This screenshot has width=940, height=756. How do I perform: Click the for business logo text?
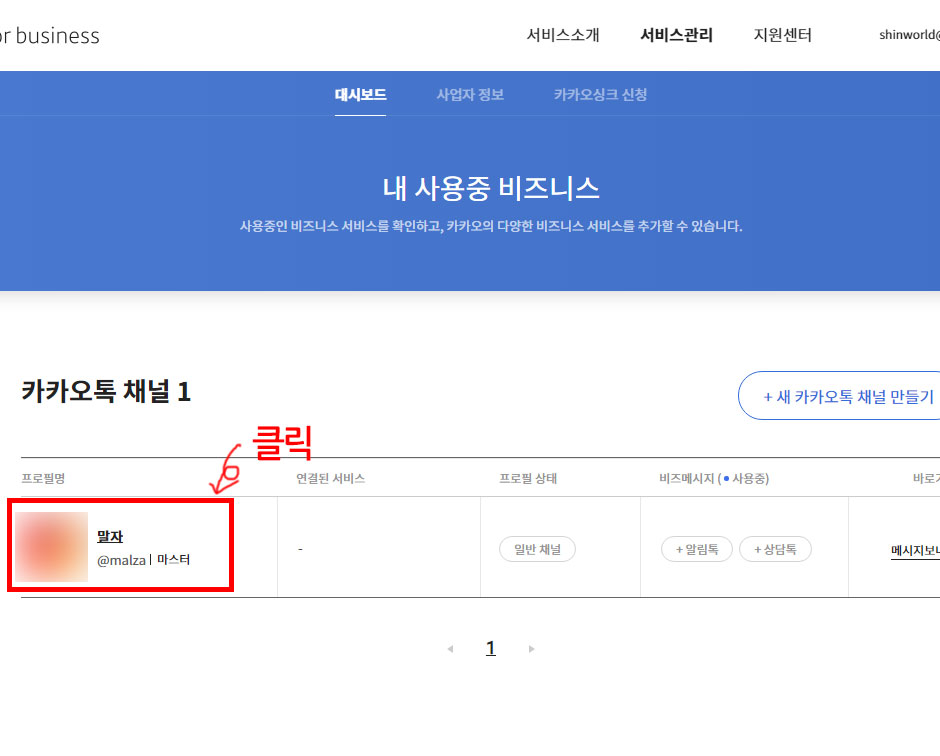(49, 36)
